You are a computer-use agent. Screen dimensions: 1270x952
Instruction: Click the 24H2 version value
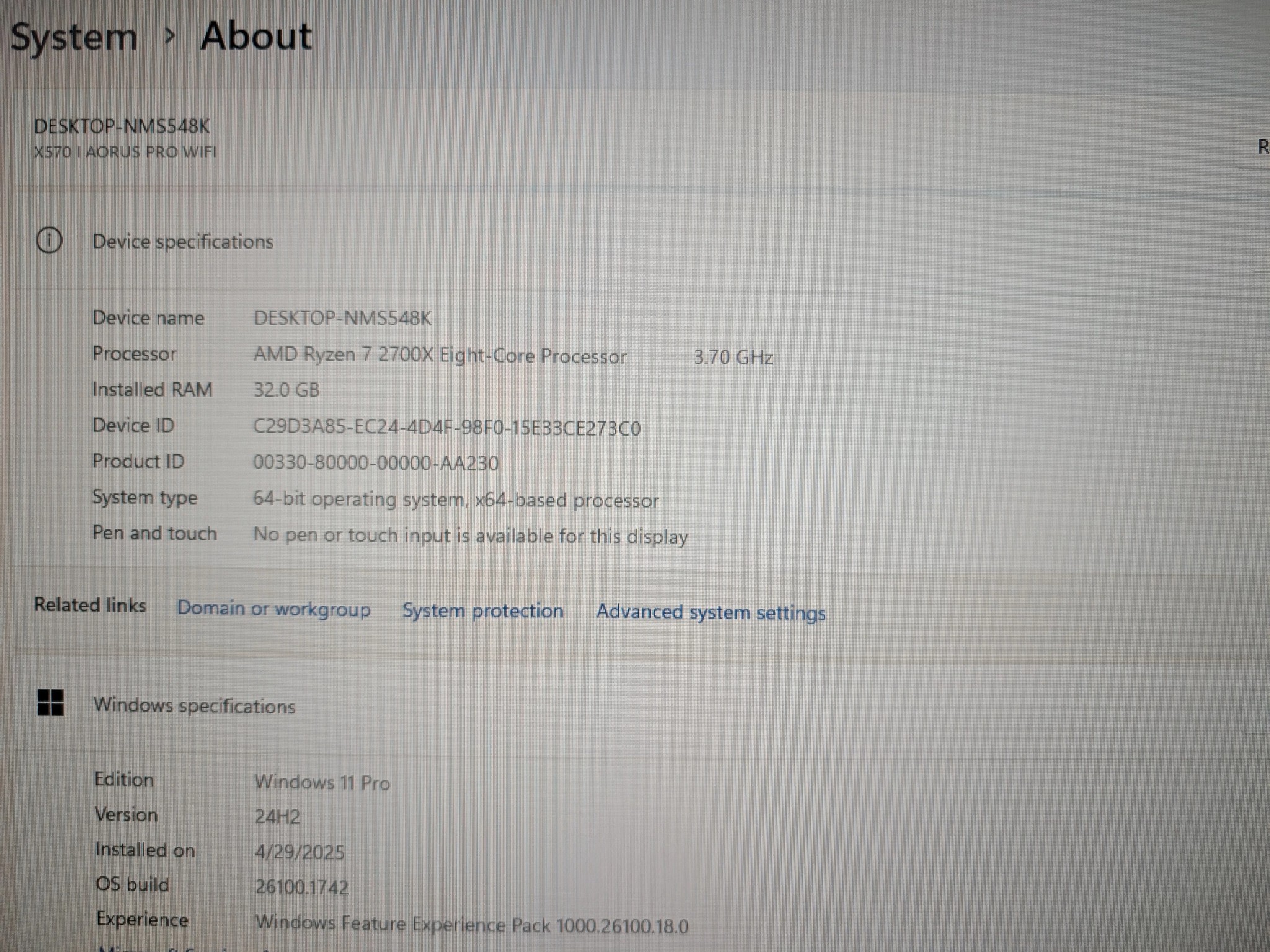pyautogui.click(x=277, y=816)
